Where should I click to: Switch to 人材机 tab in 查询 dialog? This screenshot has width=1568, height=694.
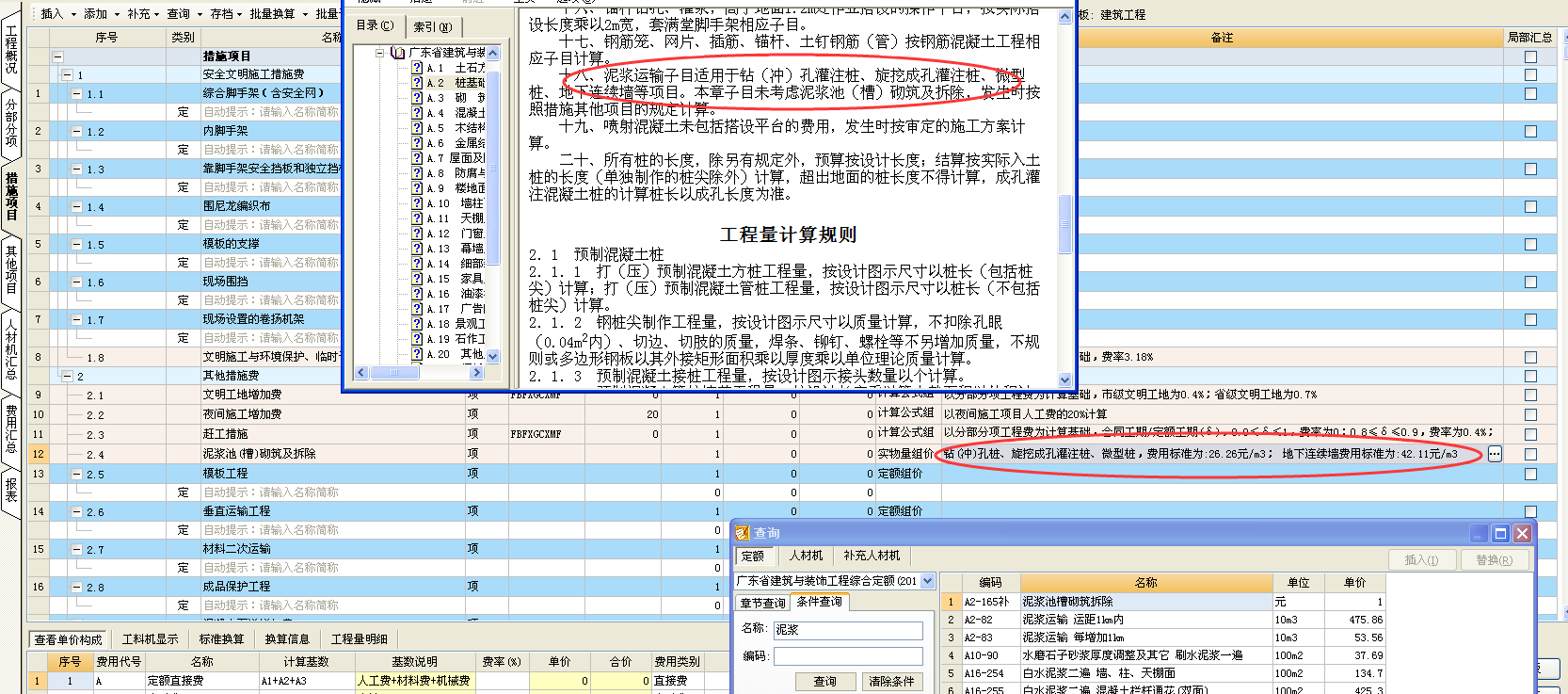[806, 556]
